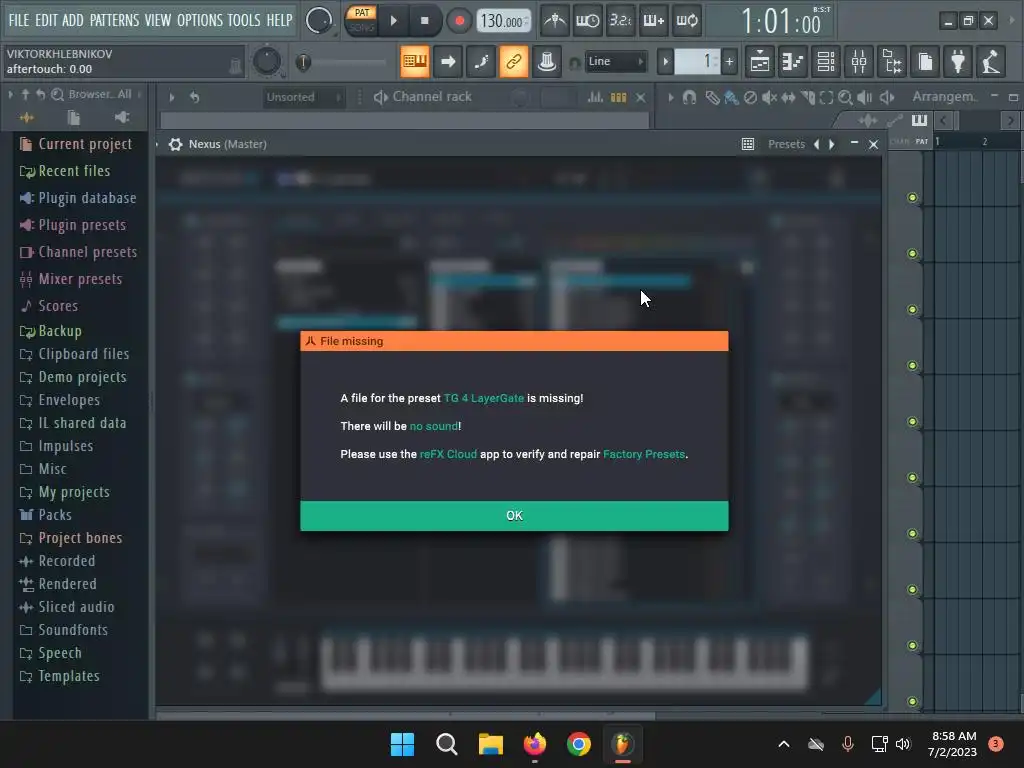Open the PATTERNS menu

(x=114, y=20)
